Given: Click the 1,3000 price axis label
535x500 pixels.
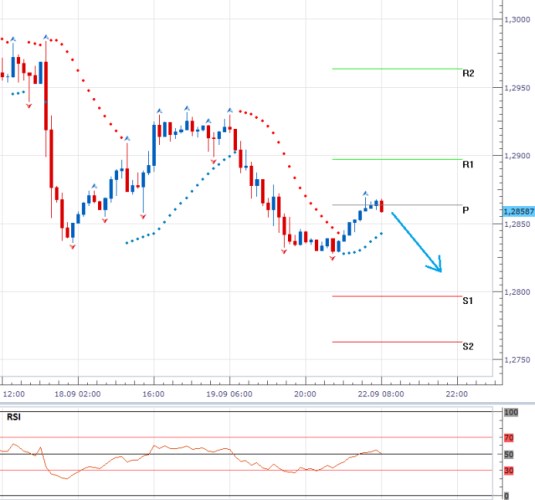Looking at the screenshot, I should [x=517, y=20].
